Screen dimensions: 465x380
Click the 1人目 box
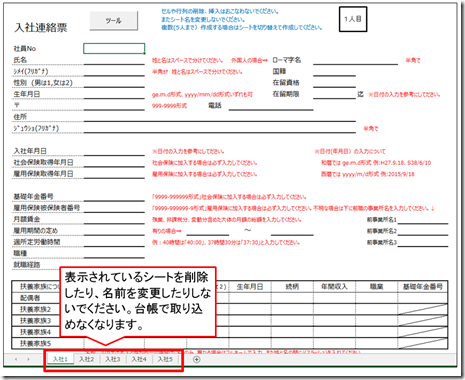pyautogui.click(x=353, y=19)
